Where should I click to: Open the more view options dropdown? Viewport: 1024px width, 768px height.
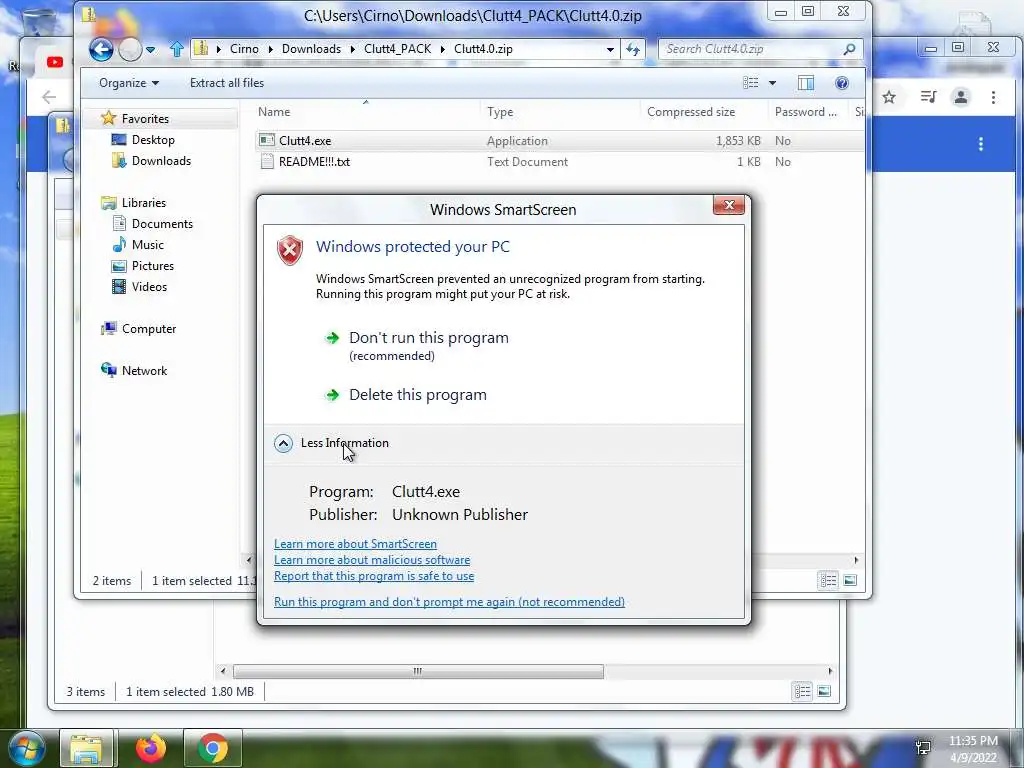(773, 83)
